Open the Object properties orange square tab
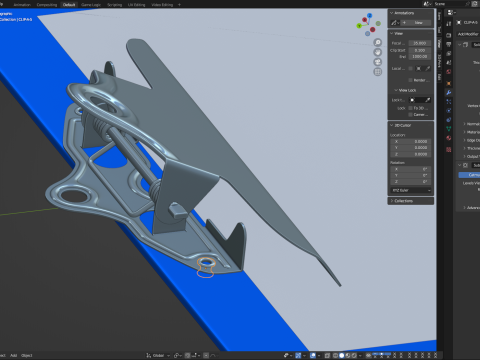The image size is (480, 360). tap(449, 83)
